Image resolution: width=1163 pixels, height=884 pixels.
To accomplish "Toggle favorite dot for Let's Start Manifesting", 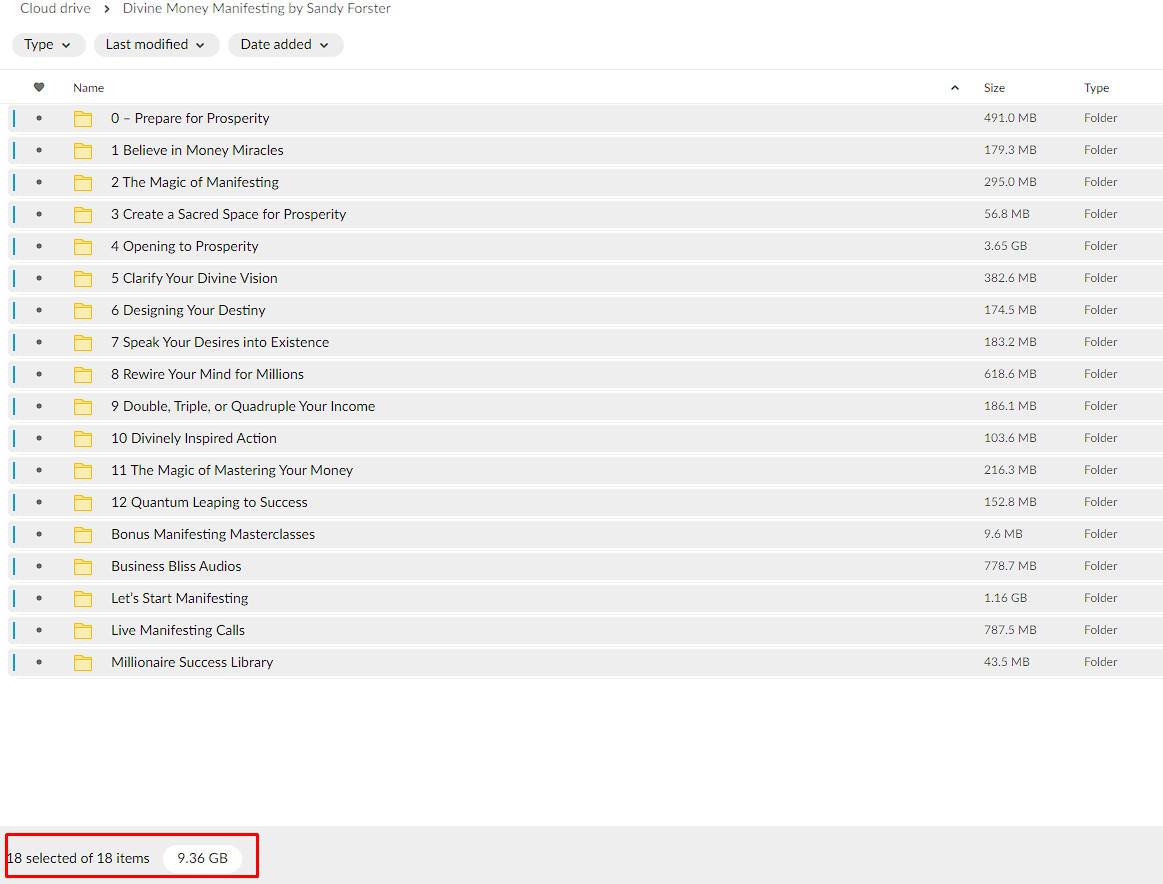I will [39, 598].
